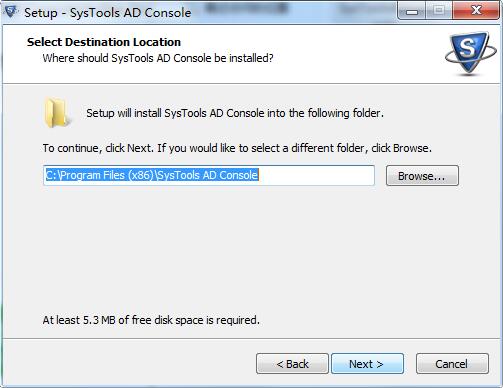
Task: Click the Select Destination Location heading
Action: 104,42
